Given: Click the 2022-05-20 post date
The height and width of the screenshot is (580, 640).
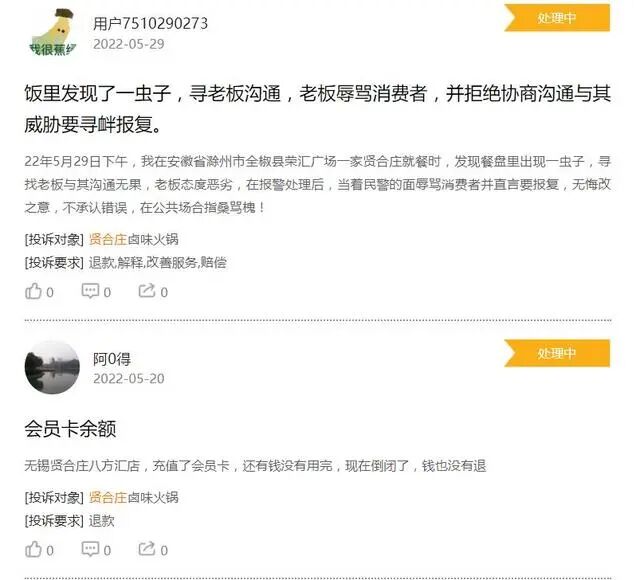Looking at the screenshot, I should point(129,379).
